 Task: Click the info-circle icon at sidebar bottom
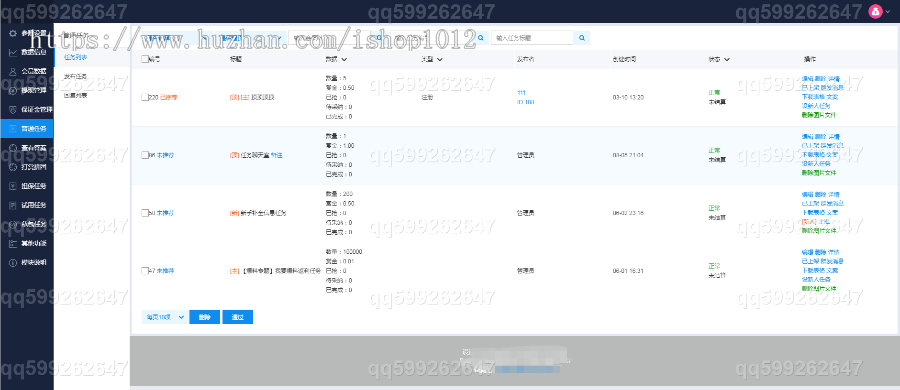(13, 262)
